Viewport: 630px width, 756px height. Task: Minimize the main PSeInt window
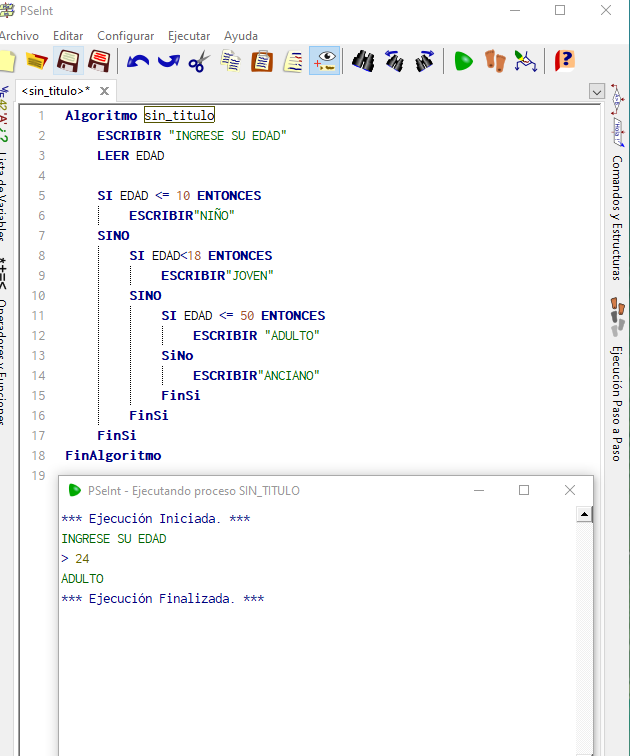[515, 10]
